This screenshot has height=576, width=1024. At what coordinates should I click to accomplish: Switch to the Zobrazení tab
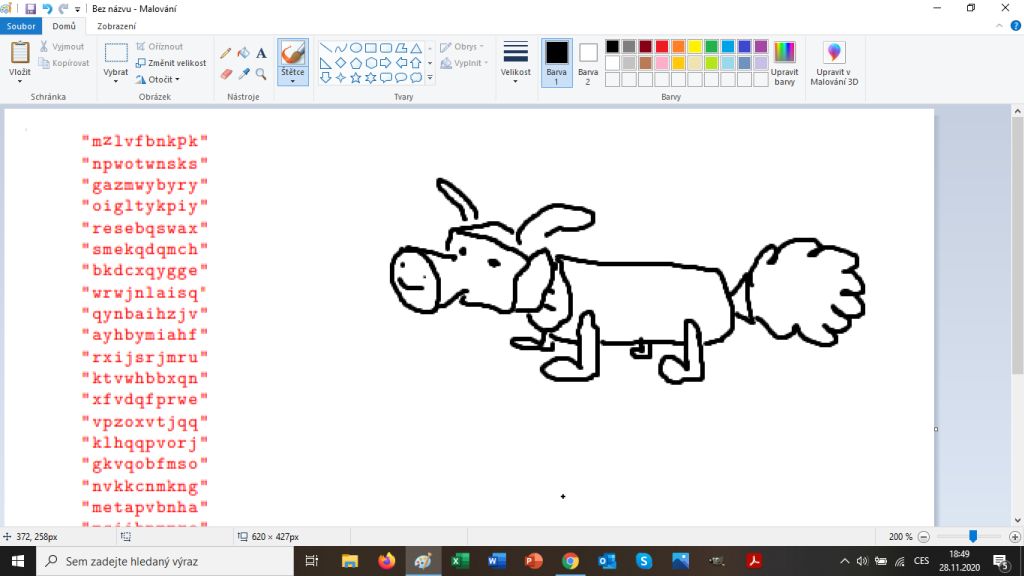pyautogui.click(x=116, y=26)
